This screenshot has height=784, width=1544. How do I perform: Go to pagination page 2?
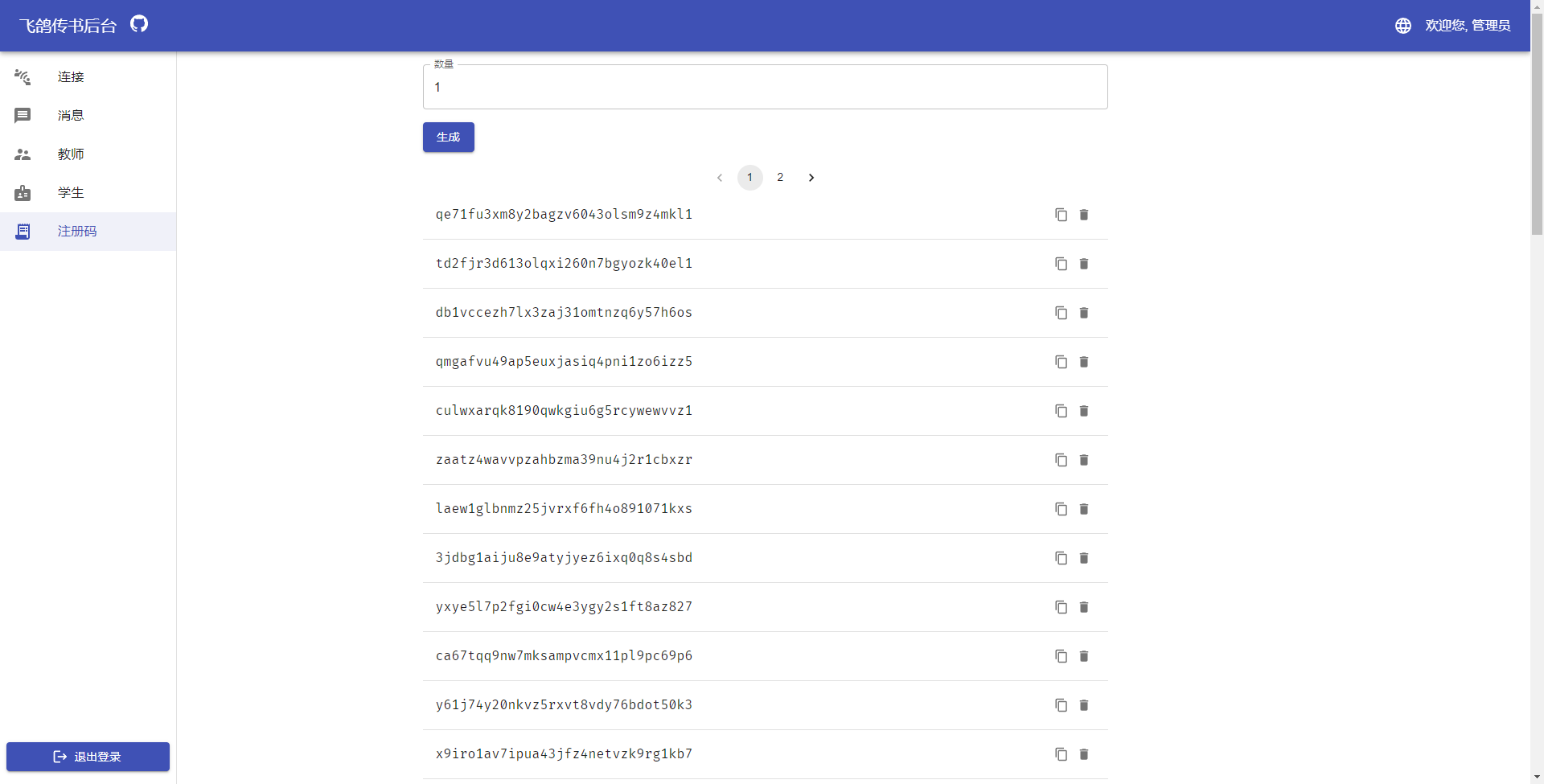[780, 177]
